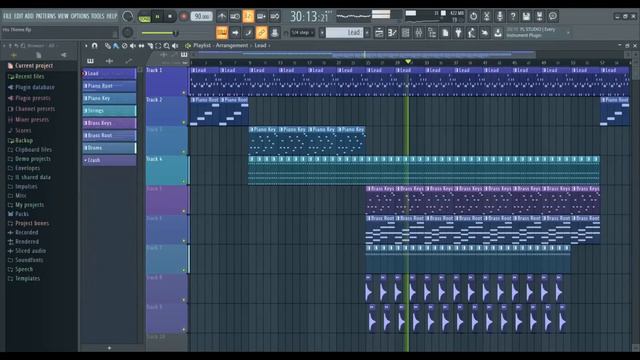Click the main volume knob
This screenshot has height=360, width=640.
(128, 16)
